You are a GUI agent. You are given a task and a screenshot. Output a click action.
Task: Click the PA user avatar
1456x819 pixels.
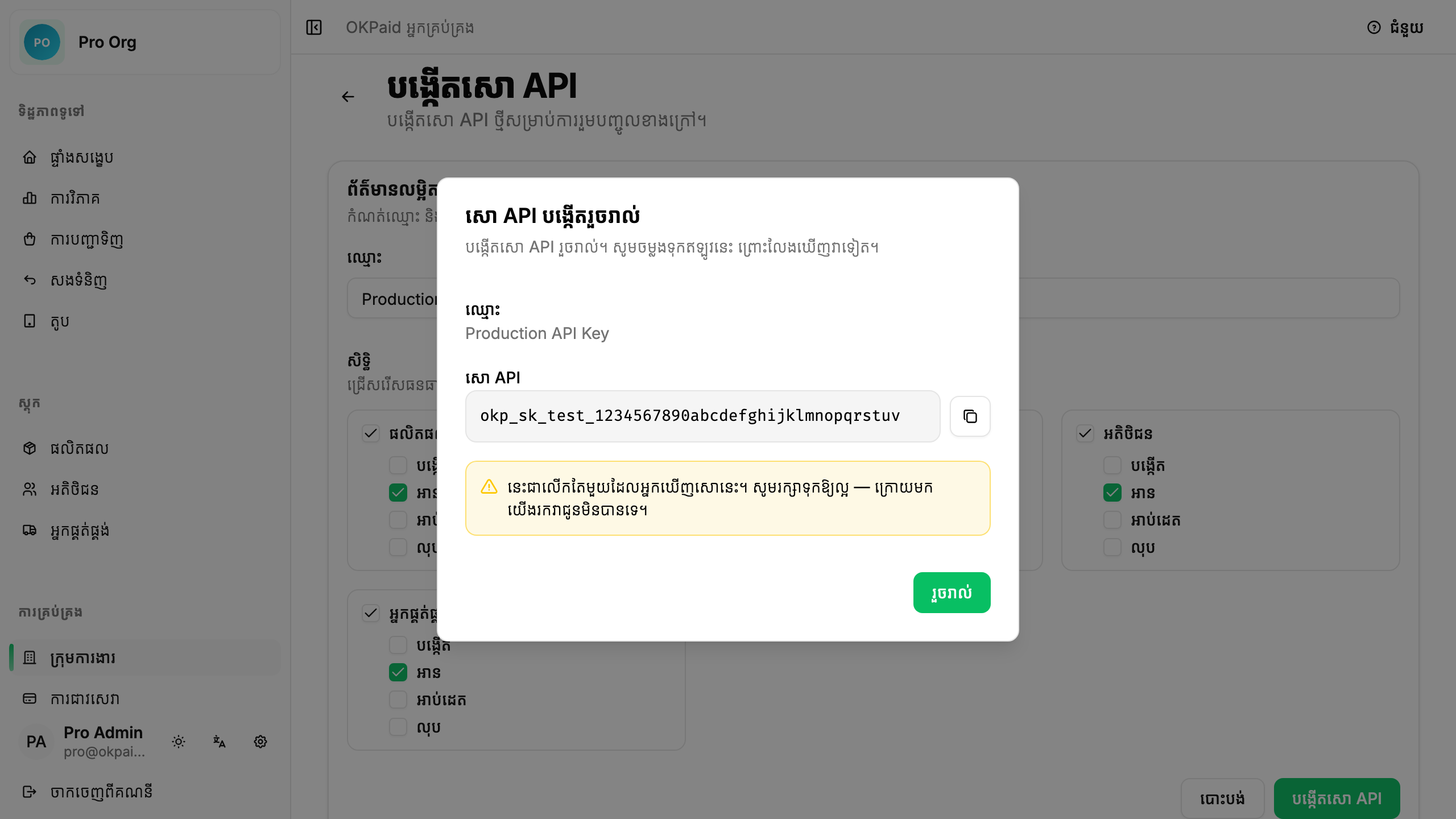click(36, 742)
